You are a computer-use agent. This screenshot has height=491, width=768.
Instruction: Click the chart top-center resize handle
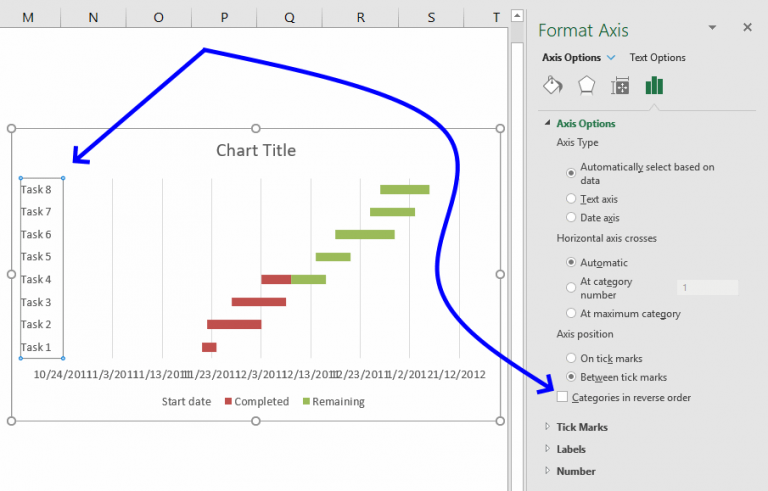256,128
